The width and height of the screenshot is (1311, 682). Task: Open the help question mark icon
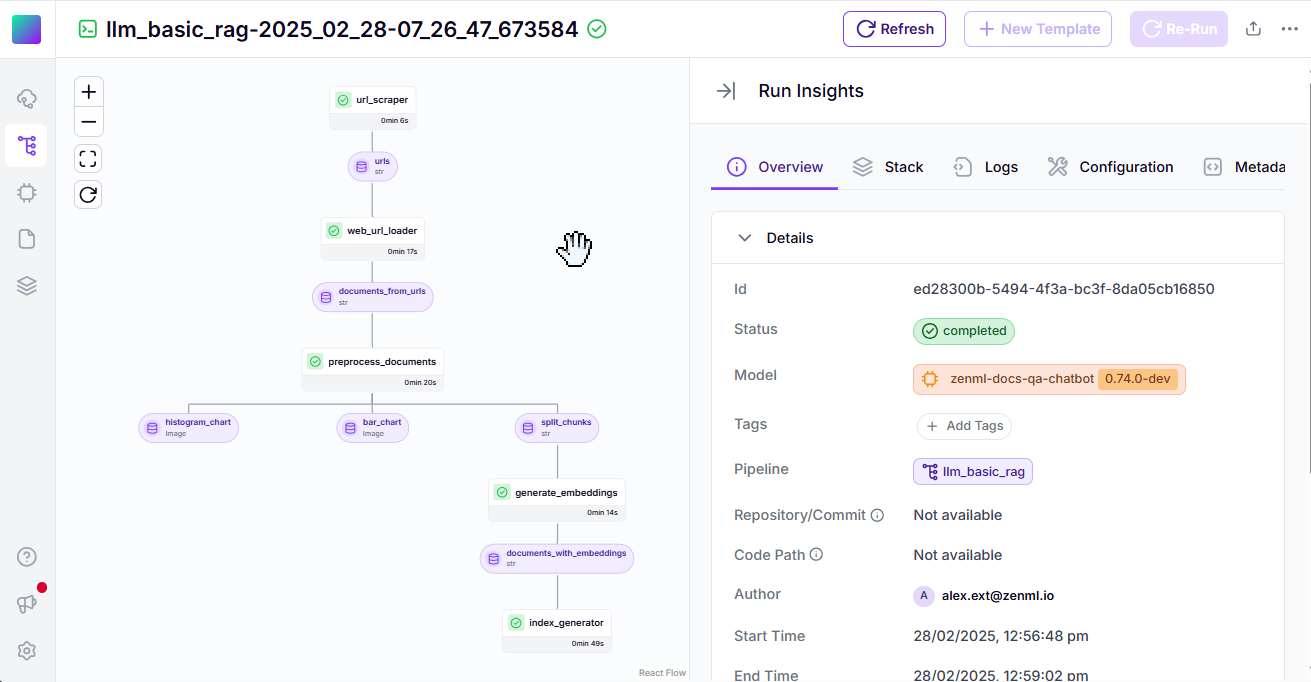click(x=27, y=557)
